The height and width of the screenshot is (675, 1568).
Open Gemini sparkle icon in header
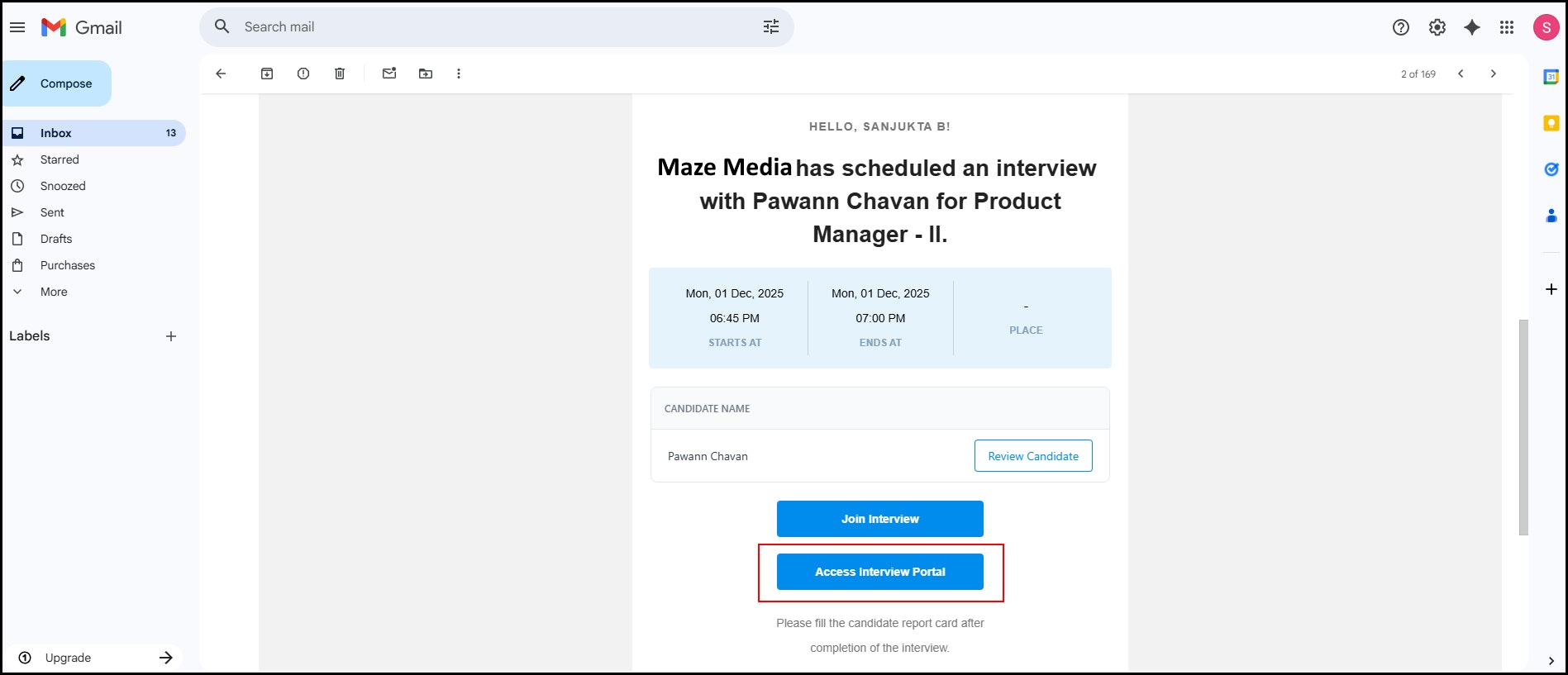tap(1472, 27)
